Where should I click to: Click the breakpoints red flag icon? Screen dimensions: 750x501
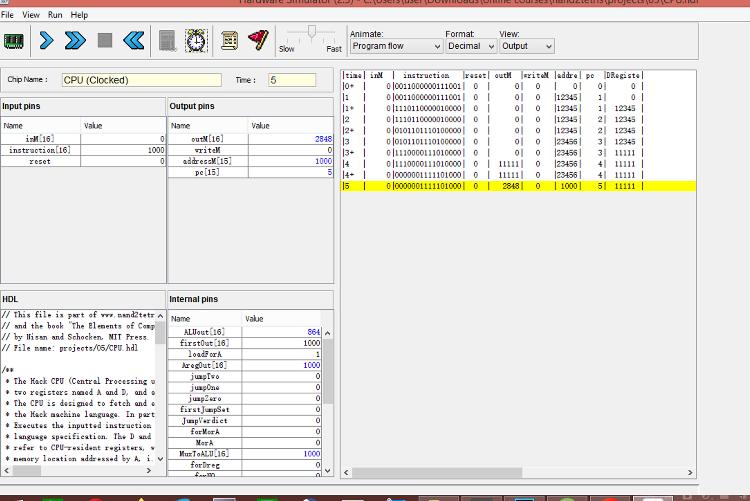pyautogui.click(x=258, y=40)
